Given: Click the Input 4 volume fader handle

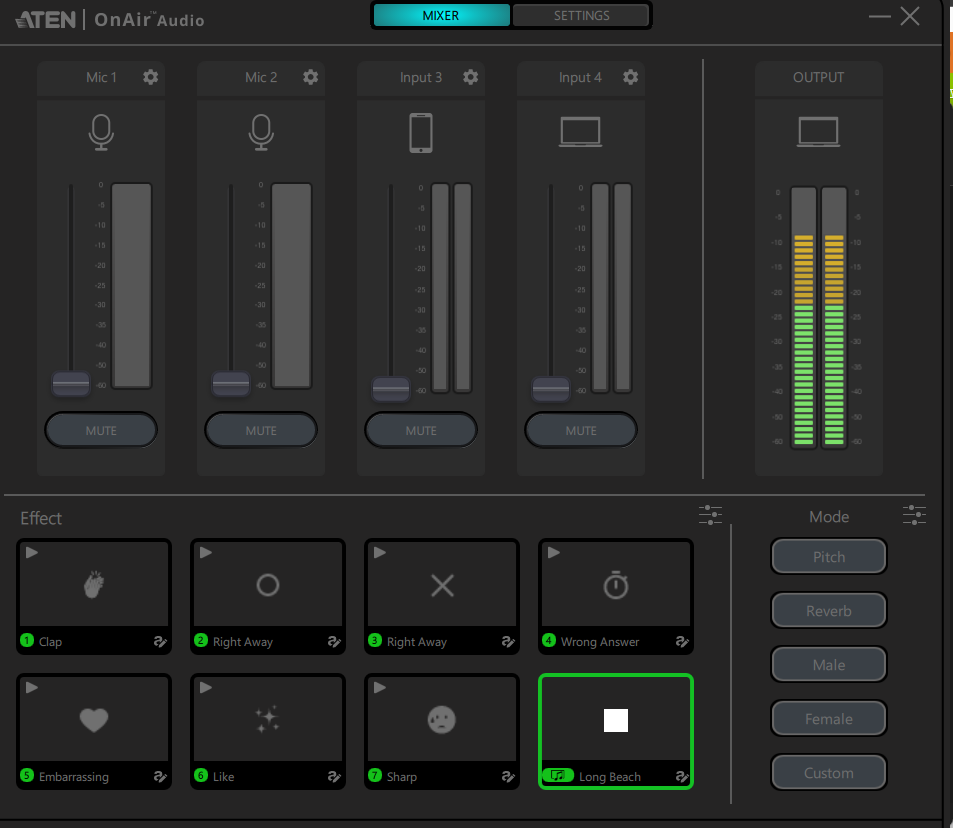Looking at the screenshot, I should [551, 389].
